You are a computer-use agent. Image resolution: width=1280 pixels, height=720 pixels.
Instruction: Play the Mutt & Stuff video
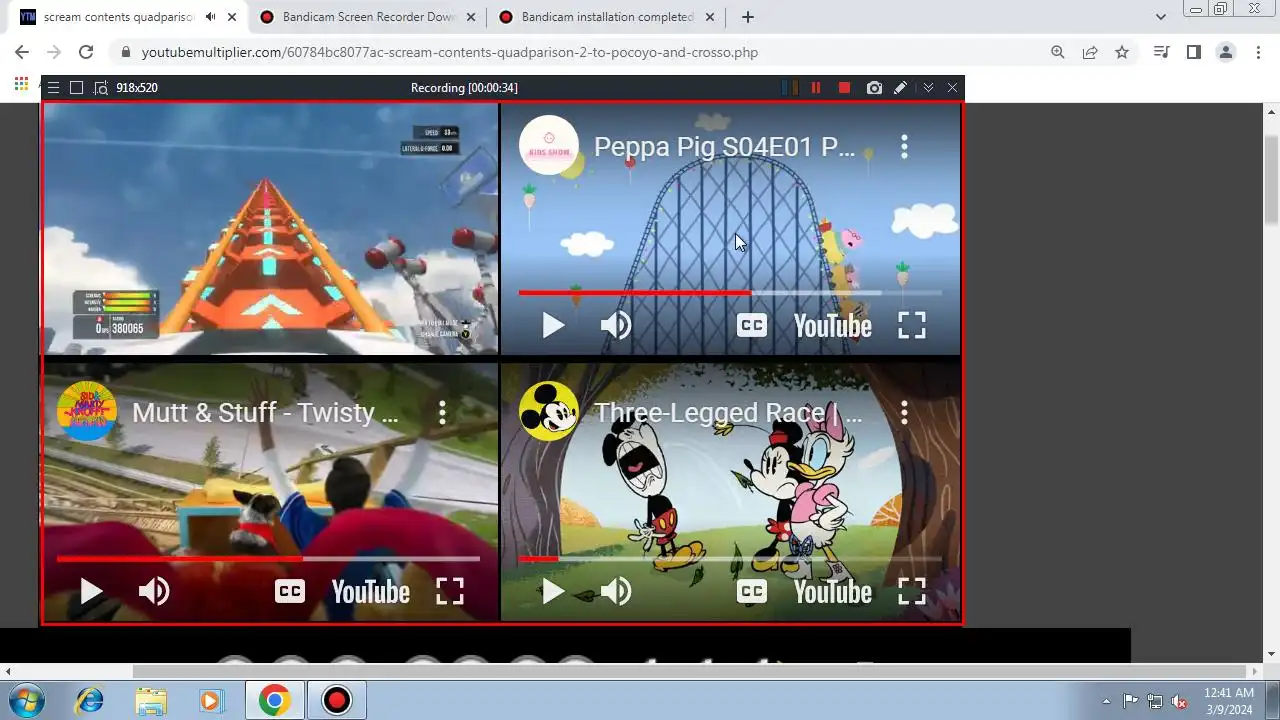coord(91,591)
